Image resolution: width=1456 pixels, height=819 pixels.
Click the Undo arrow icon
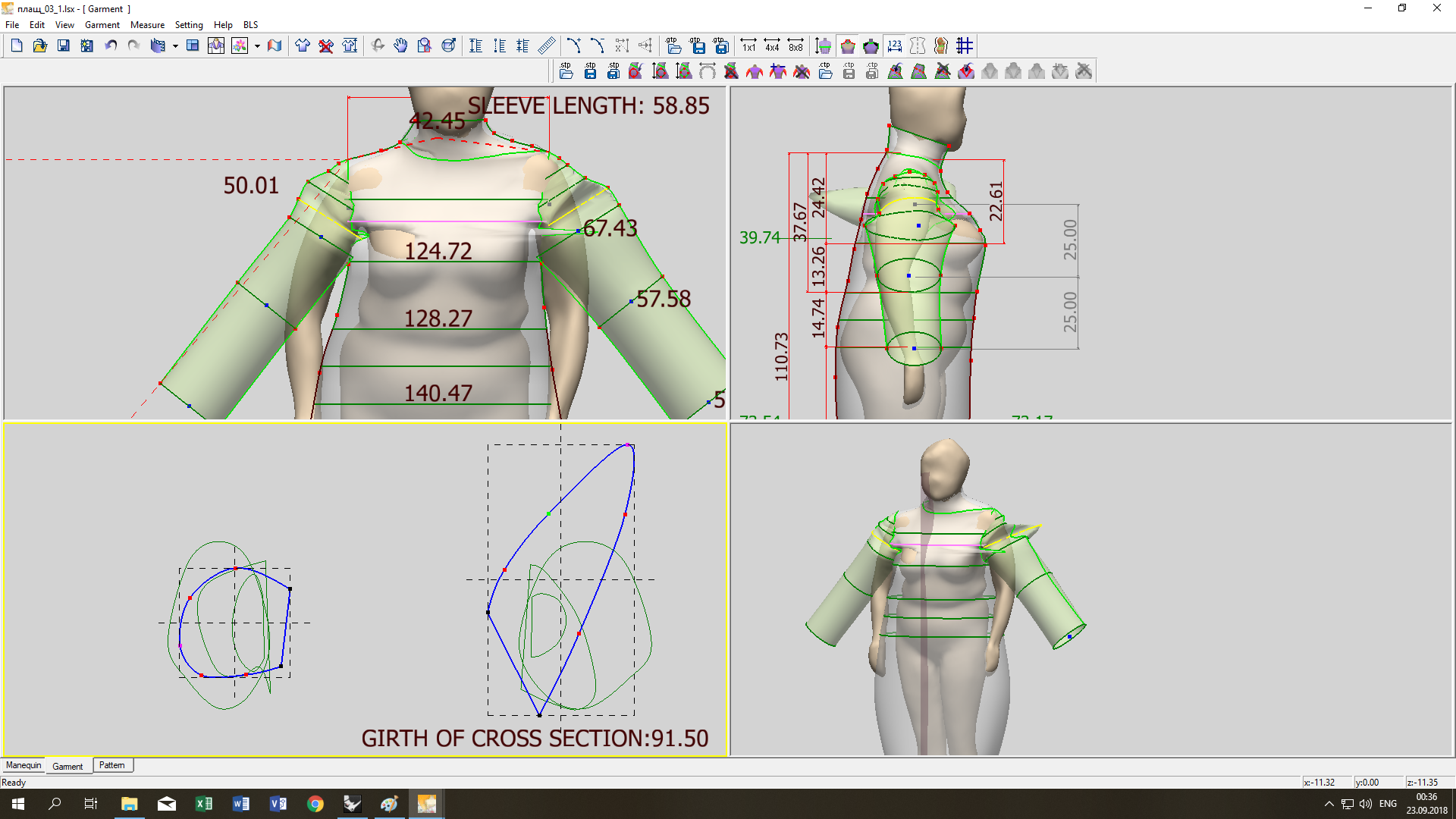[x=111, y=46]
